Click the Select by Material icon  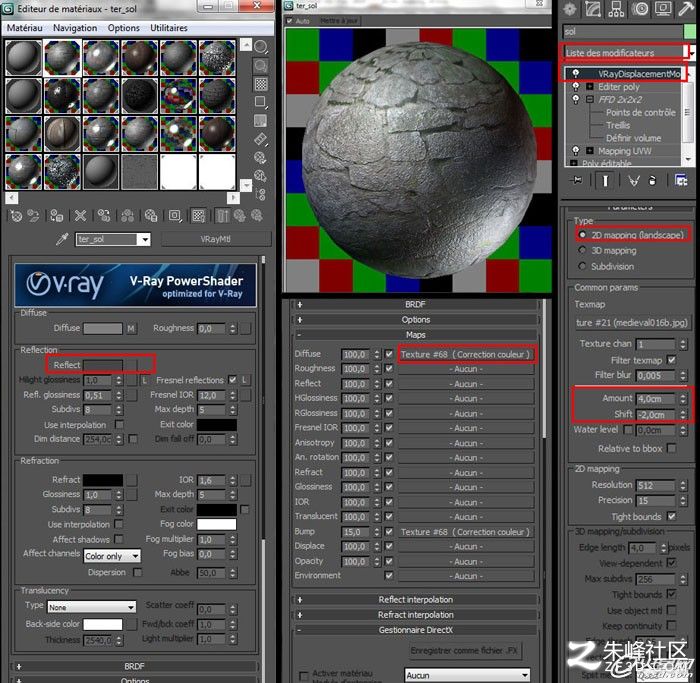(x=261, y=176)
